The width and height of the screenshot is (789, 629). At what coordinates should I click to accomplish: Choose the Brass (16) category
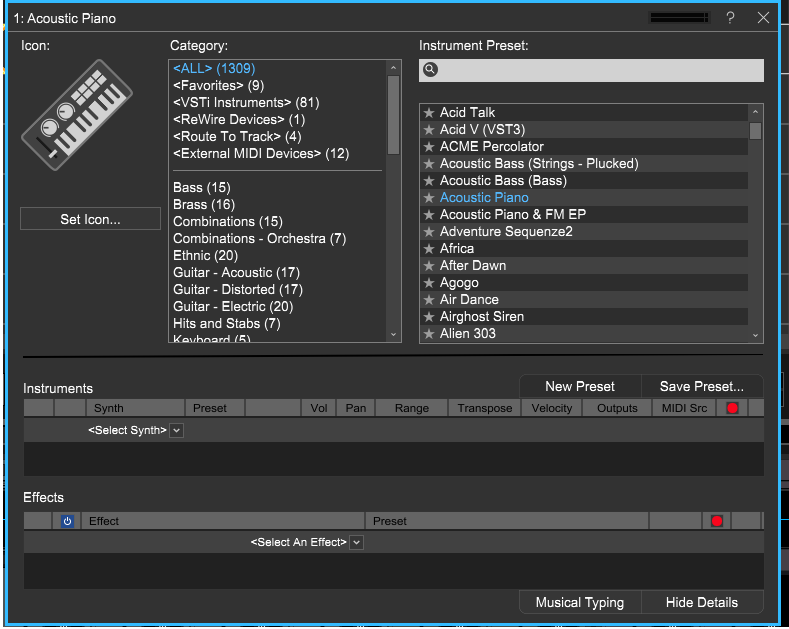pyautogui.click(x=204, y=205)
